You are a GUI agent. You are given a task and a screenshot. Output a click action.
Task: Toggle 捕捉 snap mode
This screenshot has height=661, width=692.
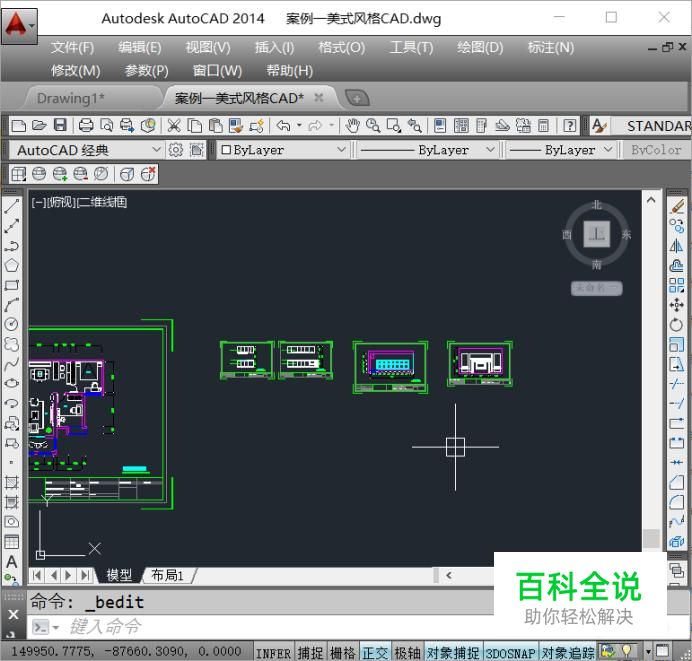pyautogui.click(x=310, y=653)
